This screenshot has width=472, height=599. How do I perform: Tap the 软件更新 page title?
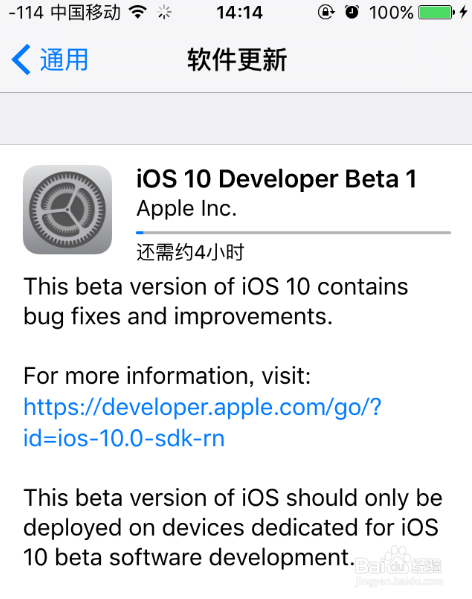point(237,60)
